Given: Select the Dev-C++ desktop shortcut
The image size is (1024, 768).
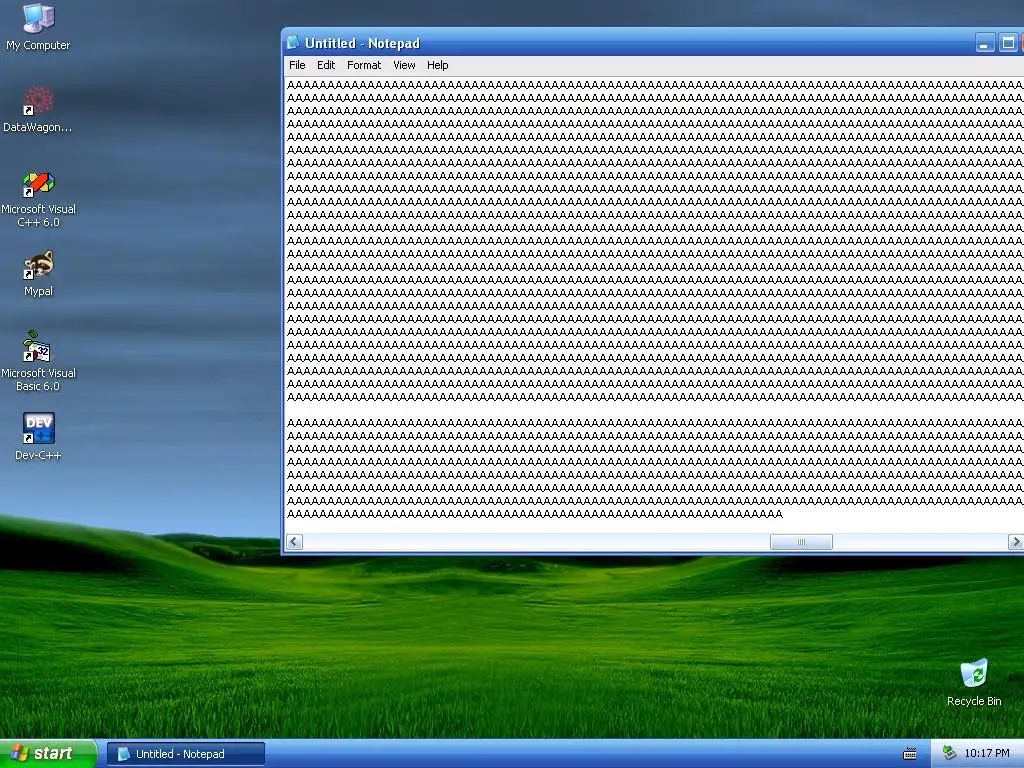Looking at the screenshot, I should [x=38, y=436].
